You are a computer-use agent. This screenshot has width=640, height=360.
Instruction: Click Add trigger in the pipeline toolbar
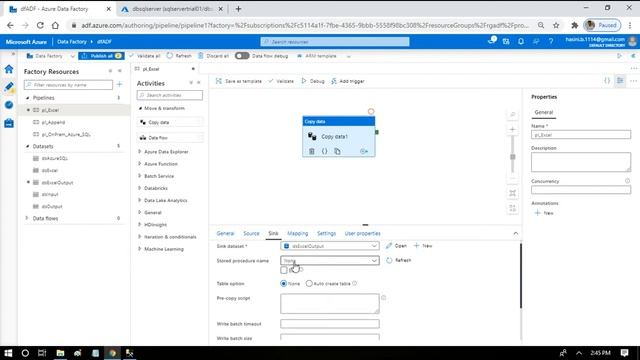[x=348, y=81]
